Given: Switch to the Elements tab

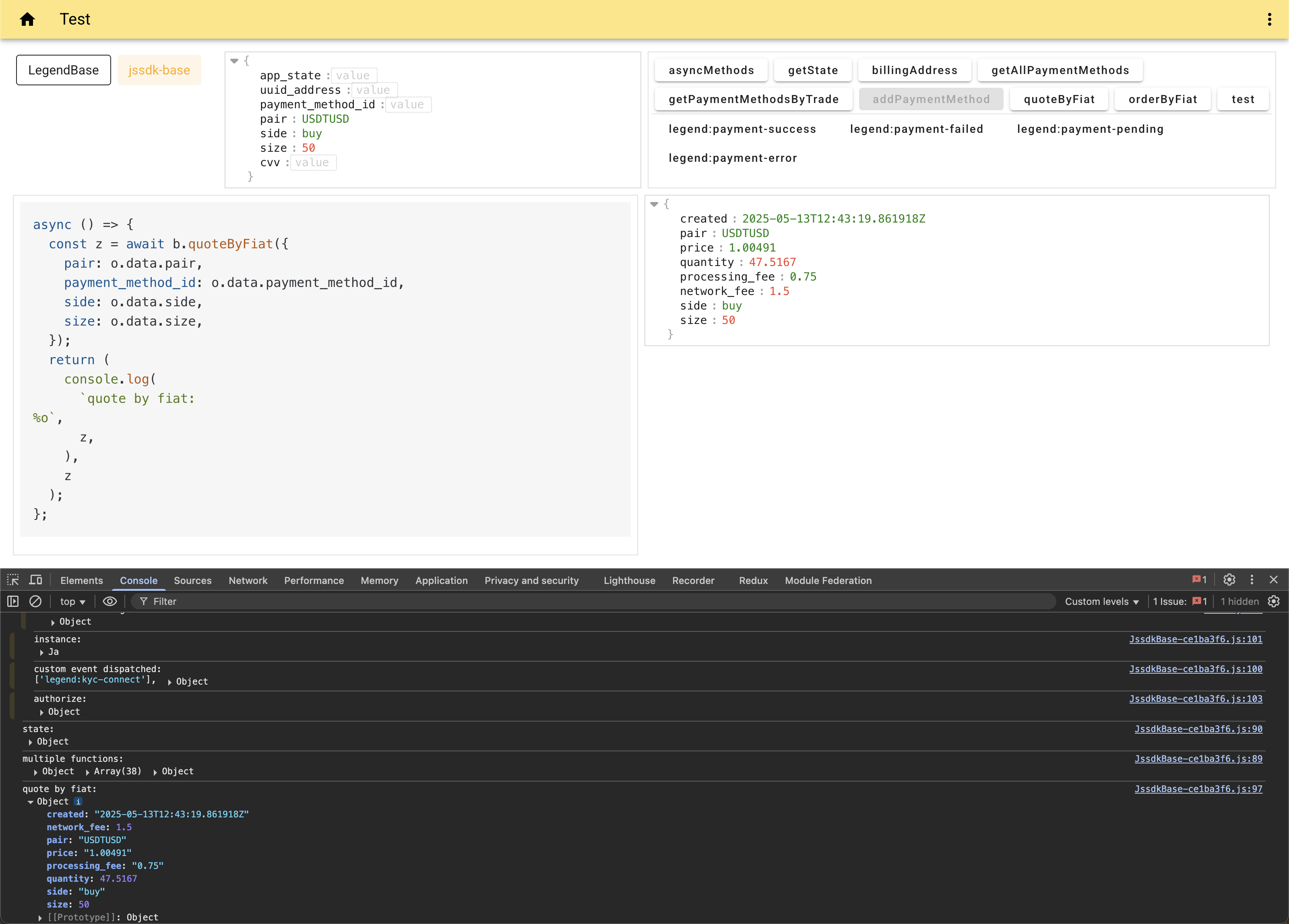Looking at the screenshot, I should click(x=82, y=580).
